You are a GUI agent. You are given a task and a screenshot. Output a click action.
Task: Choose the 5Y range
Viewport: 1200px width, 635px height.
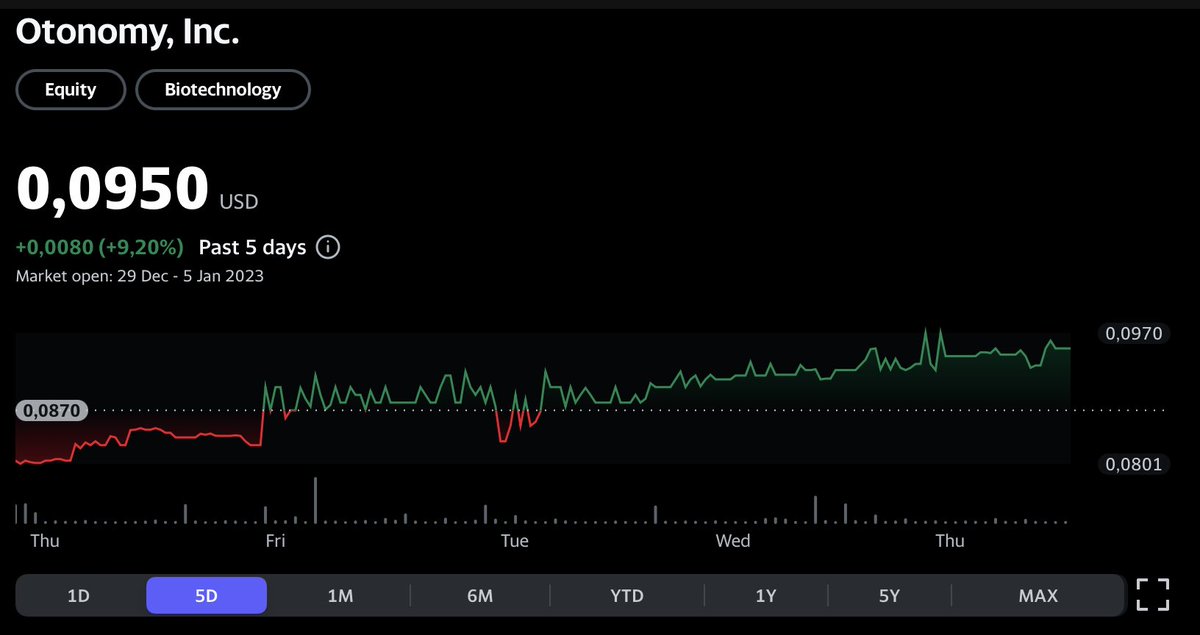coord(889,595)
